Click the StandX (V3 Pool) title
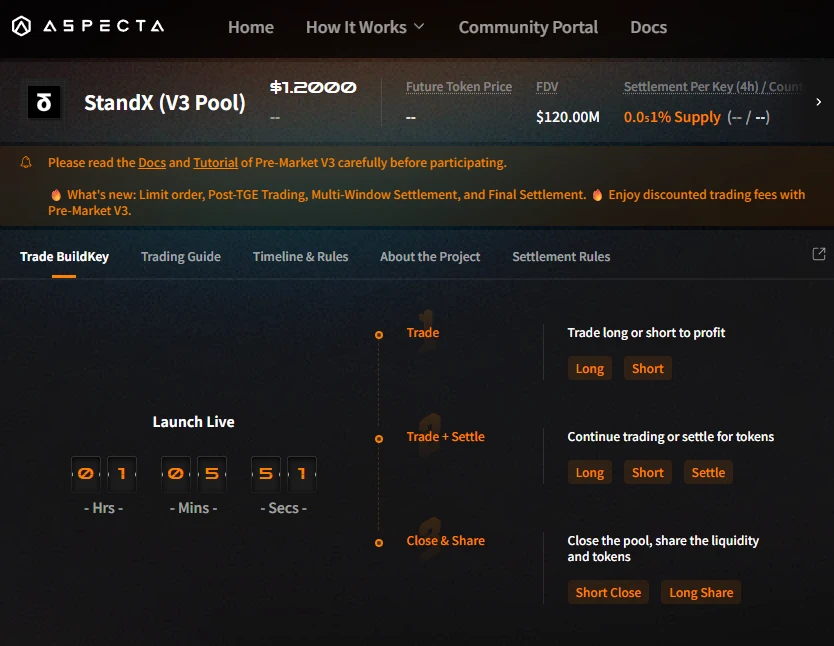834x646 pixels. (165, 103)
